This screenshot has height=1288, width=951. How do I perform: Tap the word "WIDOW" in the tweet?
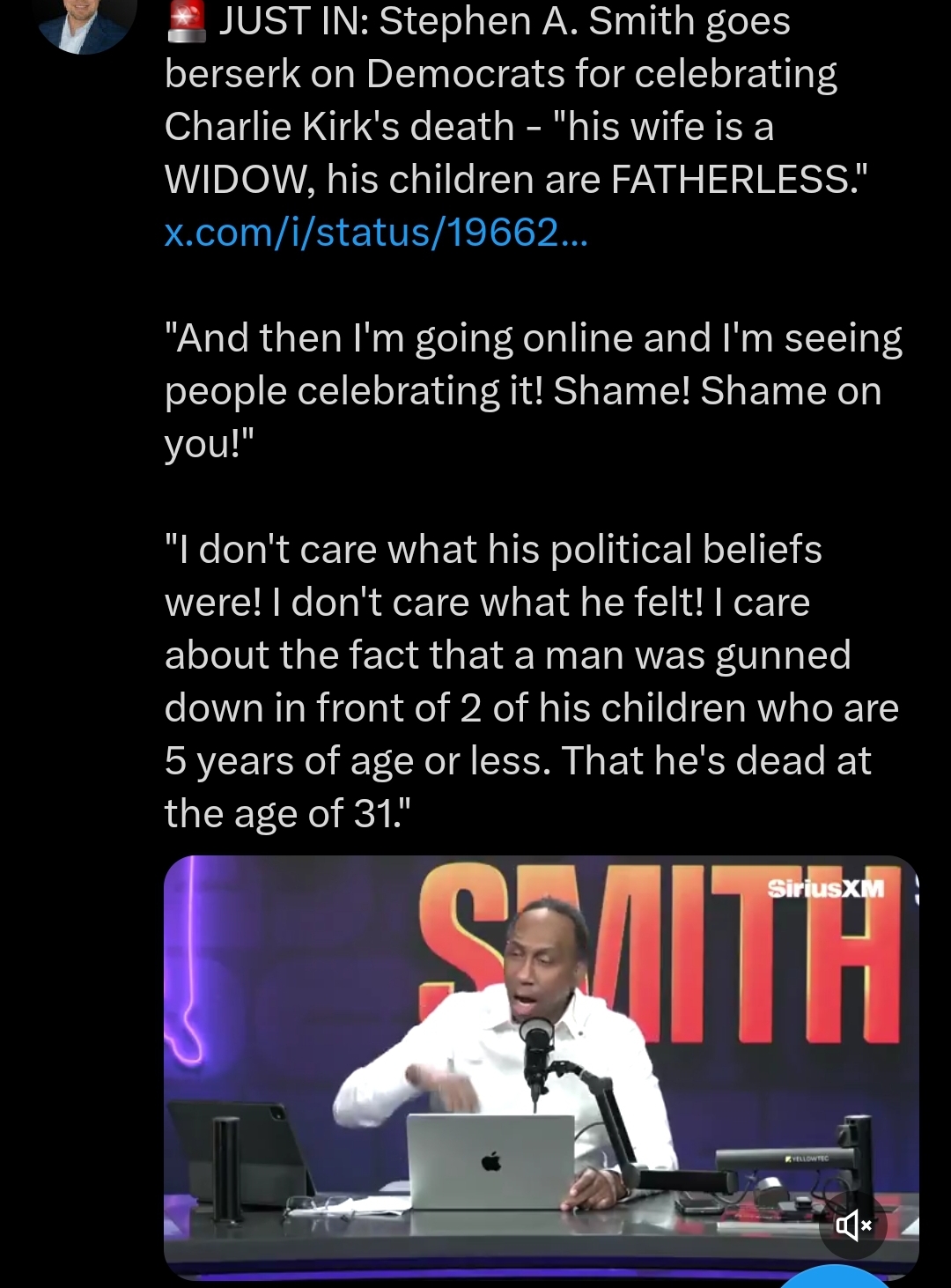coord(236,180)
